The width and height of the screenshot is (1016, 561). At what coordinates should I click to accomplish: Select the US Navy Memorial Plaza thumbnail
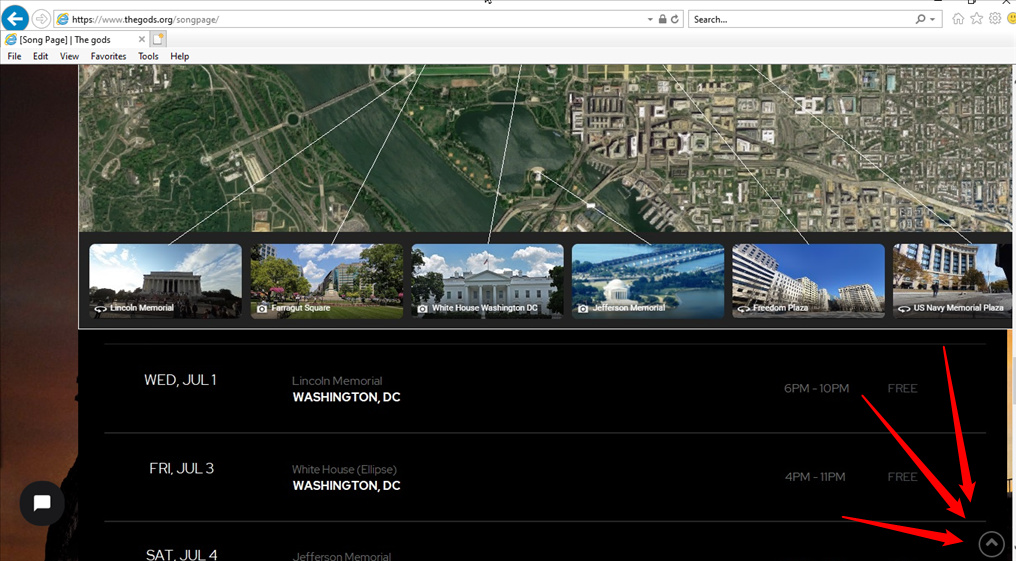coord(952,280)
